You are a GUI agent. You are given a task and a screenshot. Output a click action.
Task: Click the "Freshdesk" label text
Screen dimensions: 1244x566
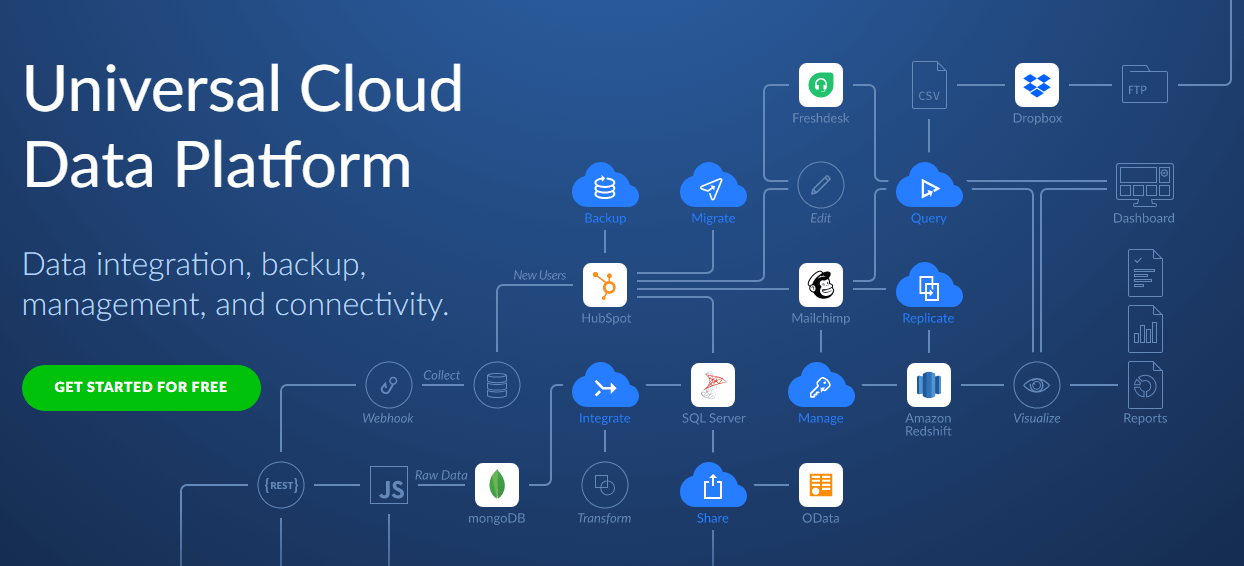pyautogui.click(x=821, y=118)
